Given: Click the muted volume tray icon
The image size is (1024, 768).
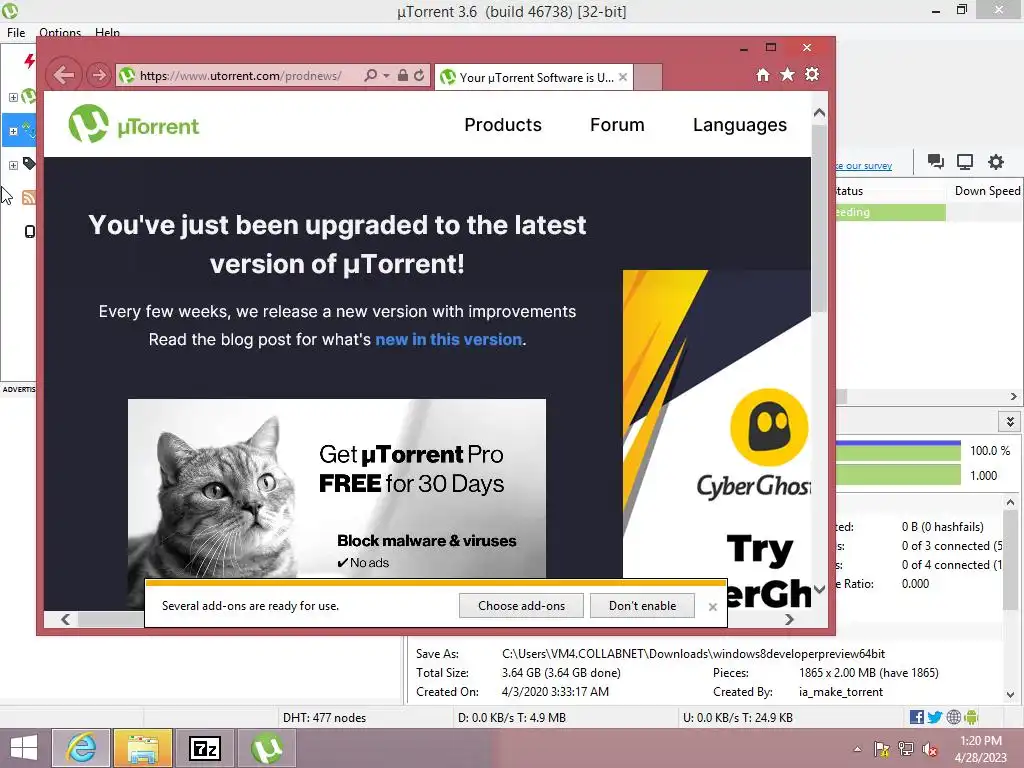Looking at the screenshot, I should (930, 749).
